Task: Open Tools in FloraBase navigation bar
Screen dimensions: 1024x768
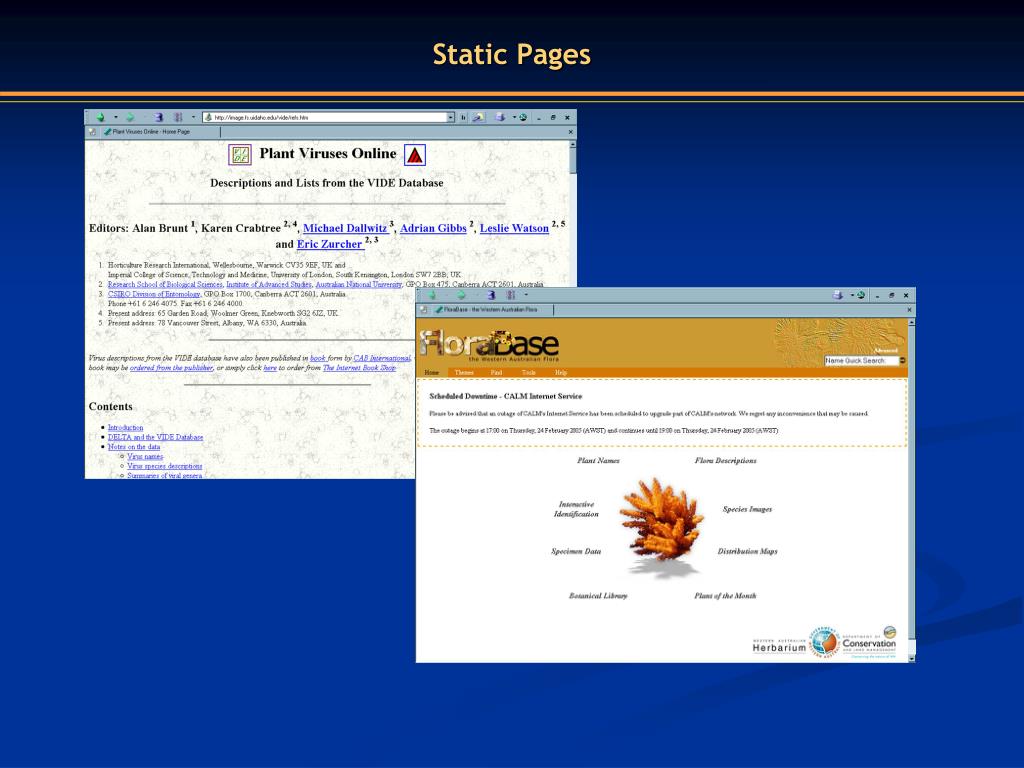Action: click(529, 373)
